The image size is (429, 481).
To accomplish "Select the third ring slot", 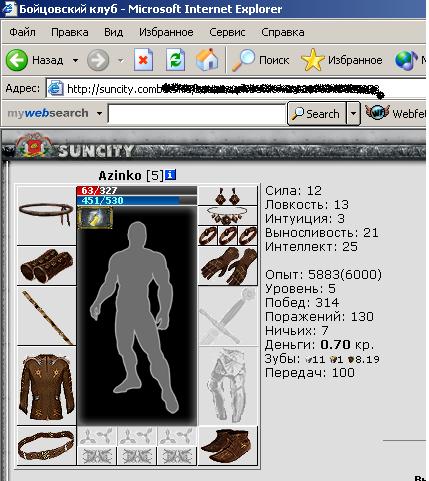I will point(248,236).
